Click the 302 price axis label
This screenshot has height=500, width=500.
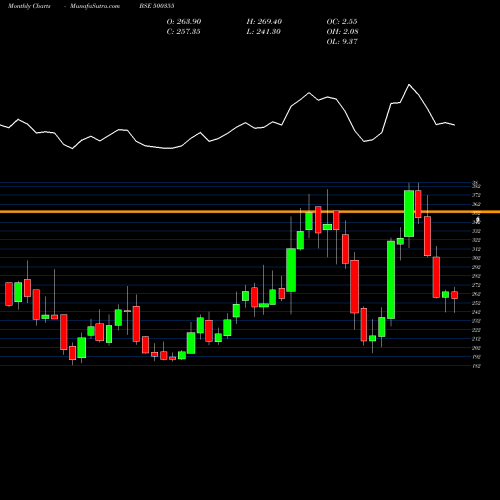[x=476, y=258]
